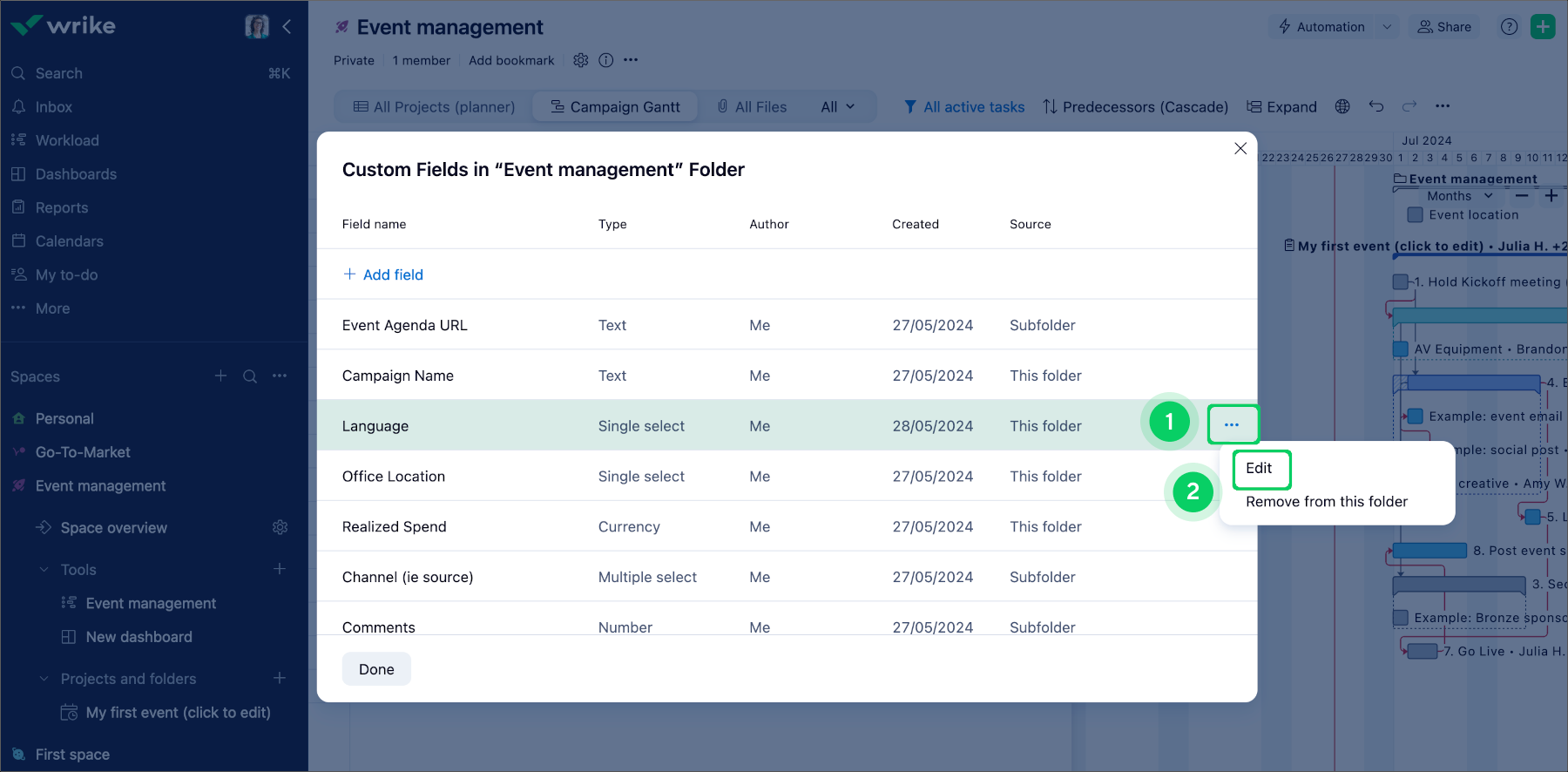
Task: Open Space overview
Action: [113, 528]
